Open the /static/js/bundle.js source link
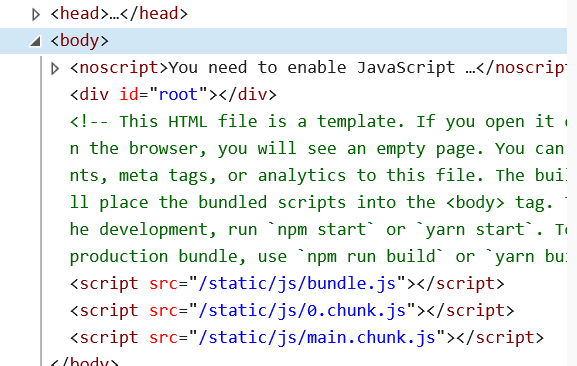The height and width of the screenshot is (366, 577). pyautogui.click(x=297, y=284)
